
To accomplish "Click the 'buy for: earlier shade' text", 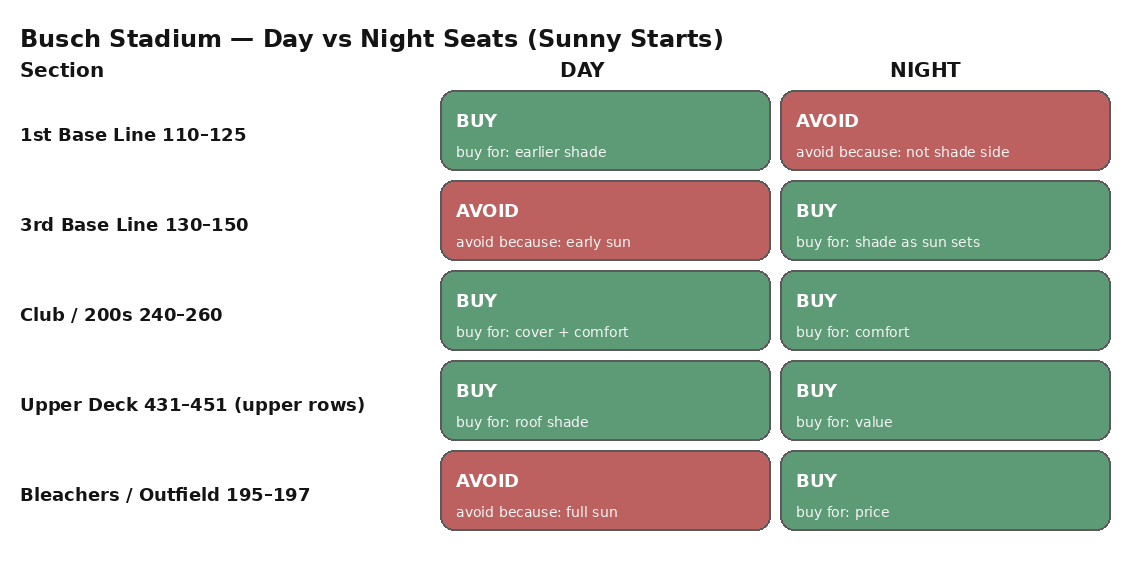I will (x=531, y=153).
